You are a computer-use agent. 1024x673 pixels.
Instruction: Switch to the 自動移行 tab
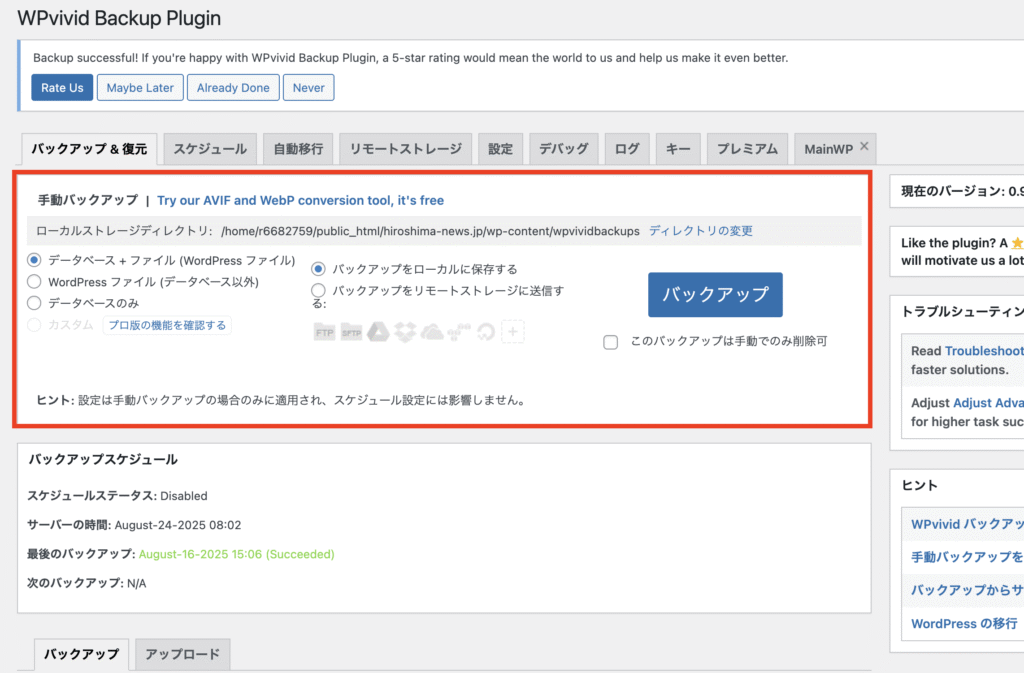click(x=298, y=149)
